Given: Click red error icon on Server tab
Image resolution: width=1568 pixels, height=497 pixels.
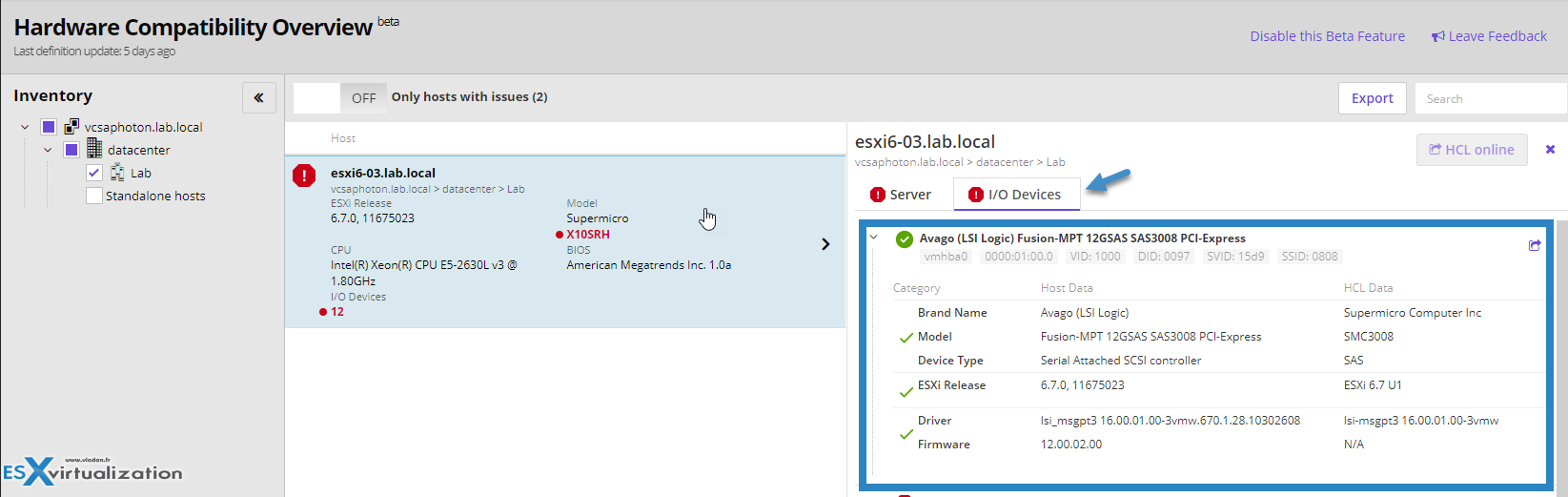Looking at the screenshot, I should pos(877,195).
